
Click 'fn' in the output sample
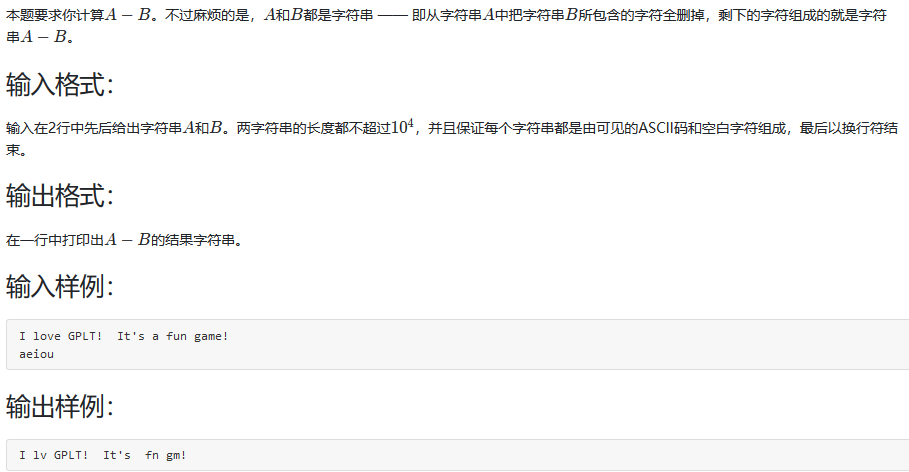pyautogui.click(x=152, y=455)
